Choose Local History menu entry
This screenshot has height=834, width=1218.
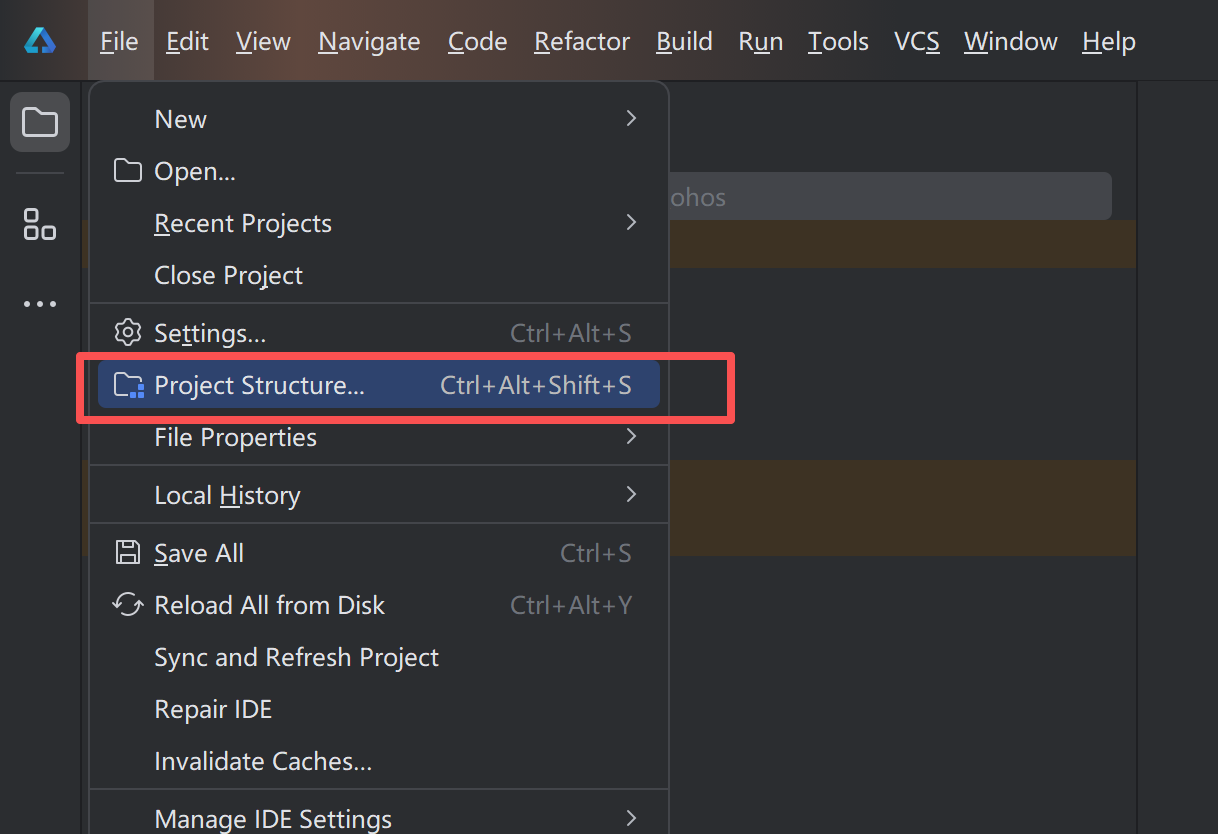(379, 495)
